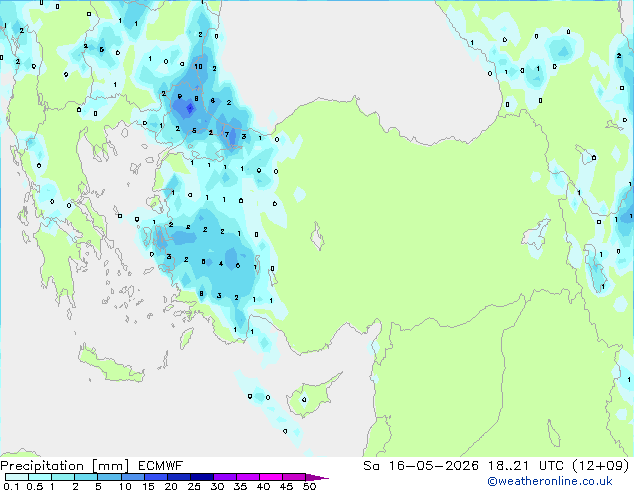This screenshot has width=634, height=490.
Task: Click the 2–5 mm legend swatch
Action: click(86, 477)
